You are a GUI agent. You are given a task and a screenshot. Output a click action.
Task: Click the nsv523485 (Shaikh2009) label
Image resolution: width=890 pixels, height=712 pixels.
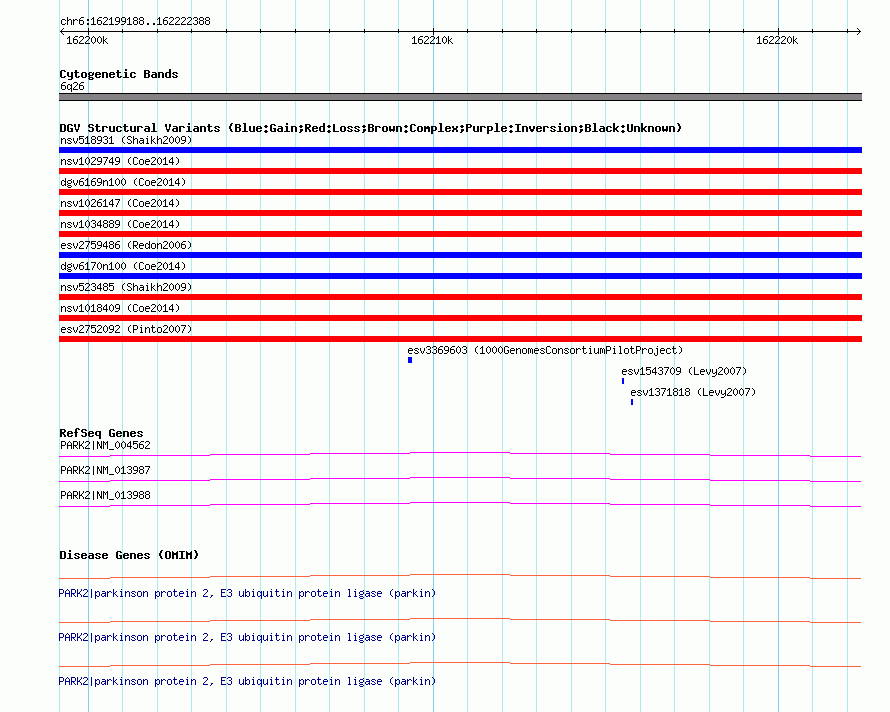click(126, 287)
